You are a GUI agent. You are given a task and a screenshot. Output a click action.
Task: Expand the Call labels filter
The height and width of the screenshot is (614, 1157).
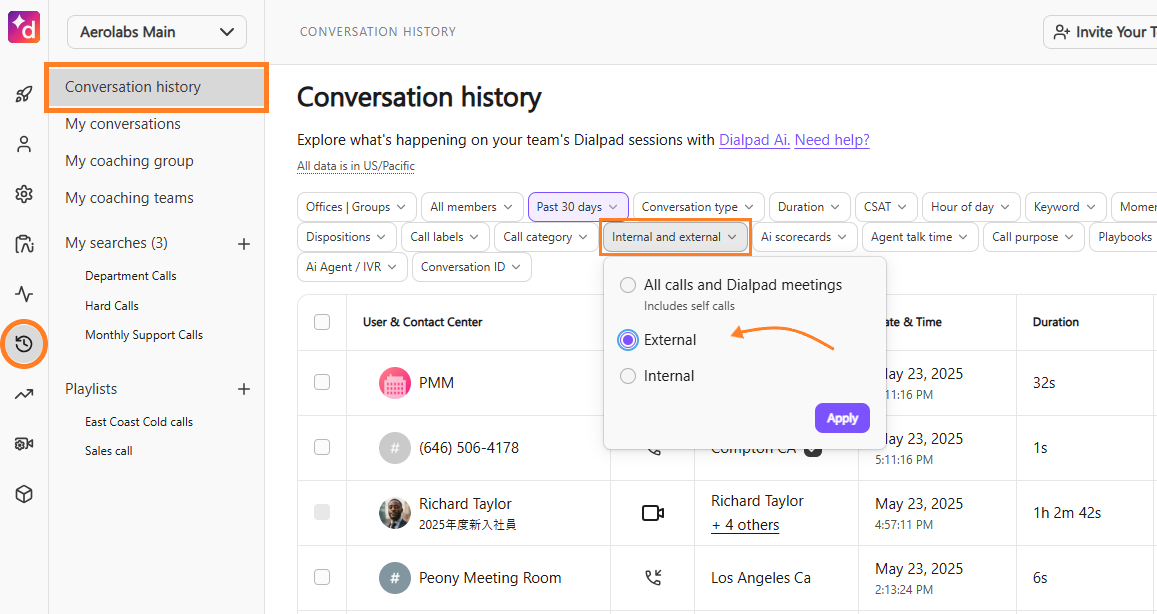tap(445, 237)
